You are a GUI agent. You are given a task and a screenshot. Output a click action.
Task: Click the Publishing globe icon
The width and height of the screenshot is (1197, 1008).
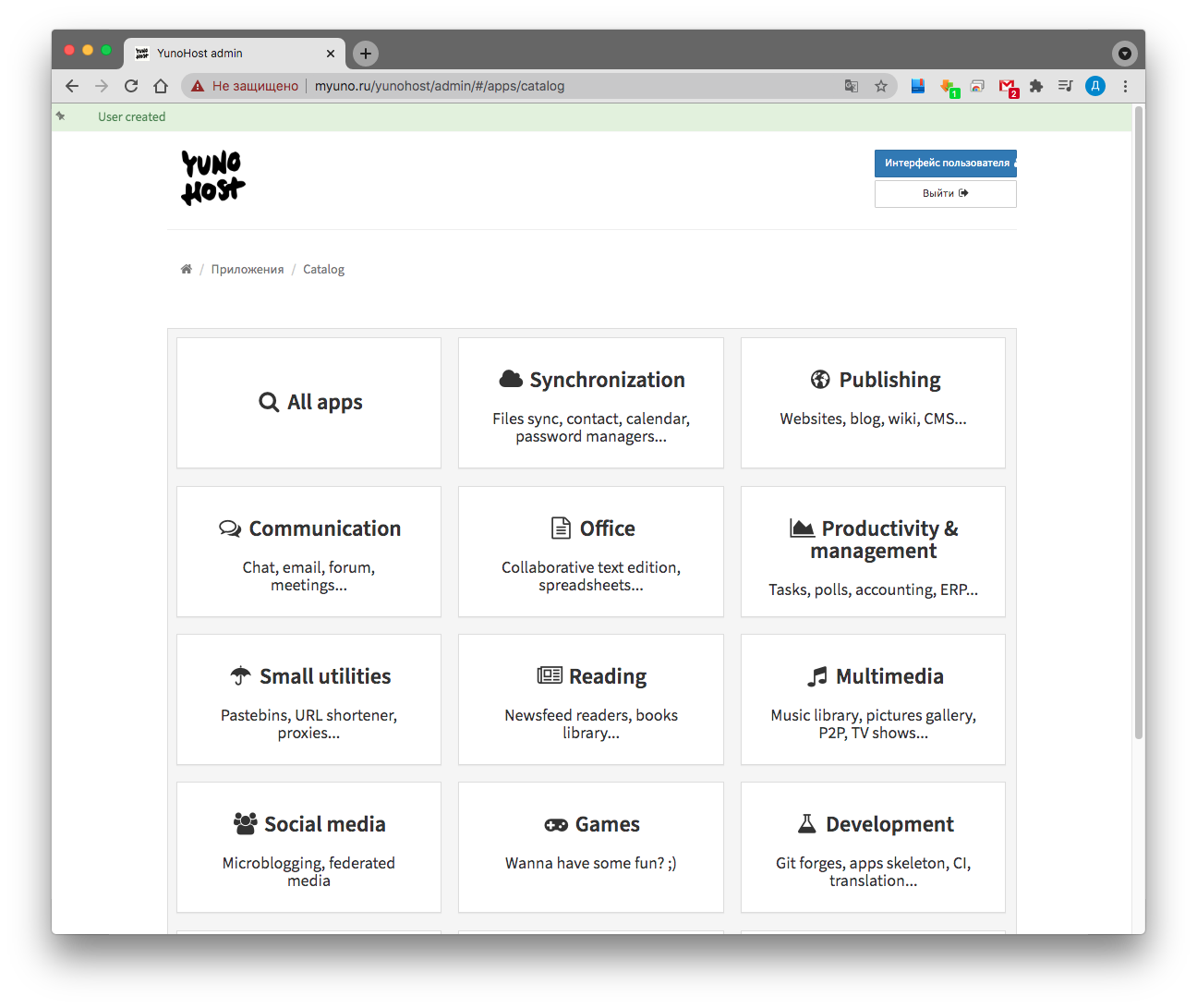point(820,379)
